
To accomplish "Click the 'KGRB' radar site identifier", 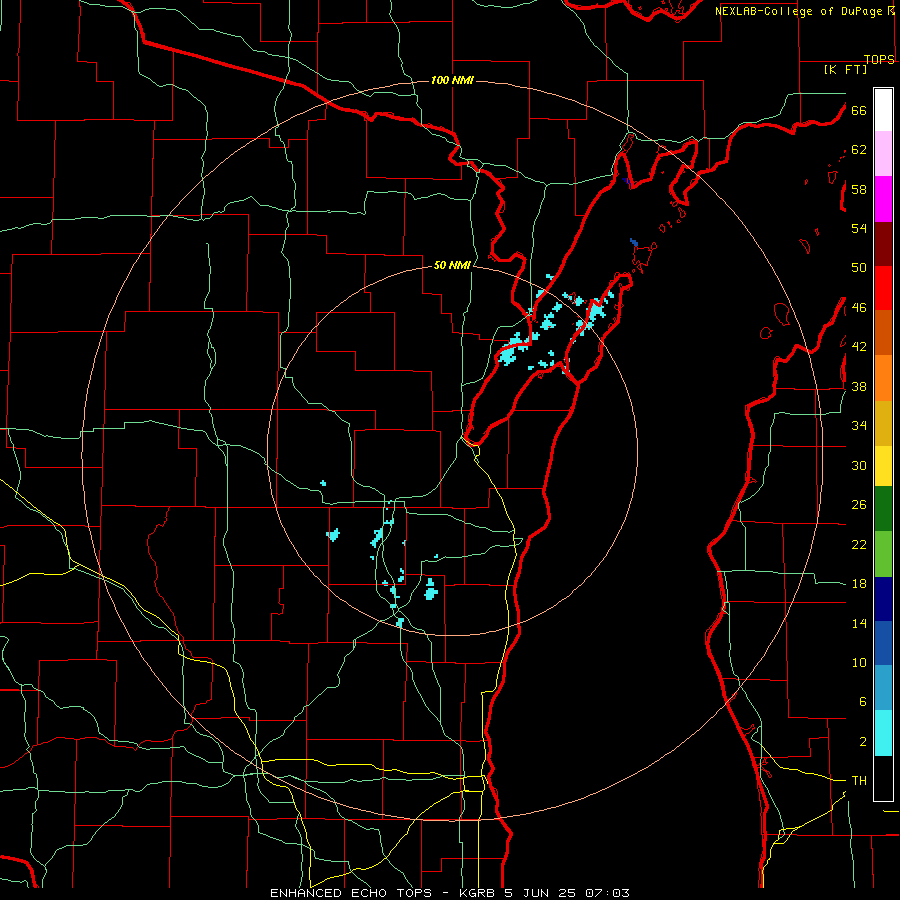I will pos(478,893).
